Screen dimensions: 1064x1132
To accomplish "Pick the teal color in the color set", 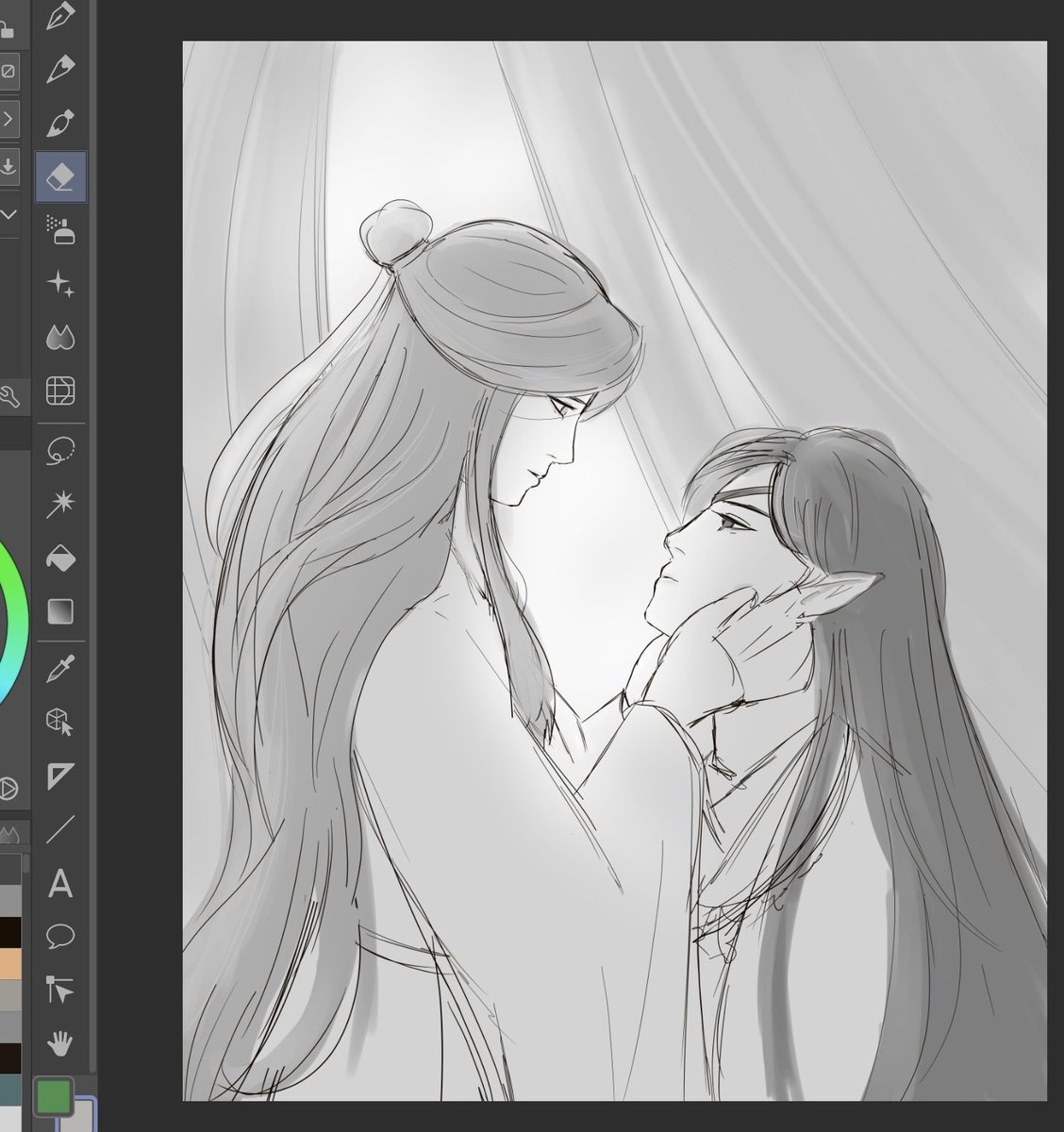I will coord(10,1090).
